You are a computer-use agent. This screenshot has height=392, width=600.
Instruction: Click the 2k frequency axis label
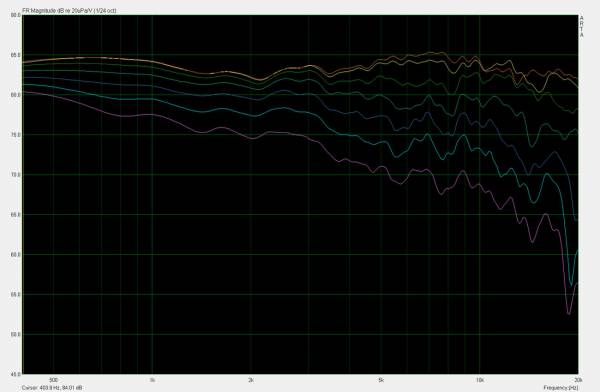(251, 380)
